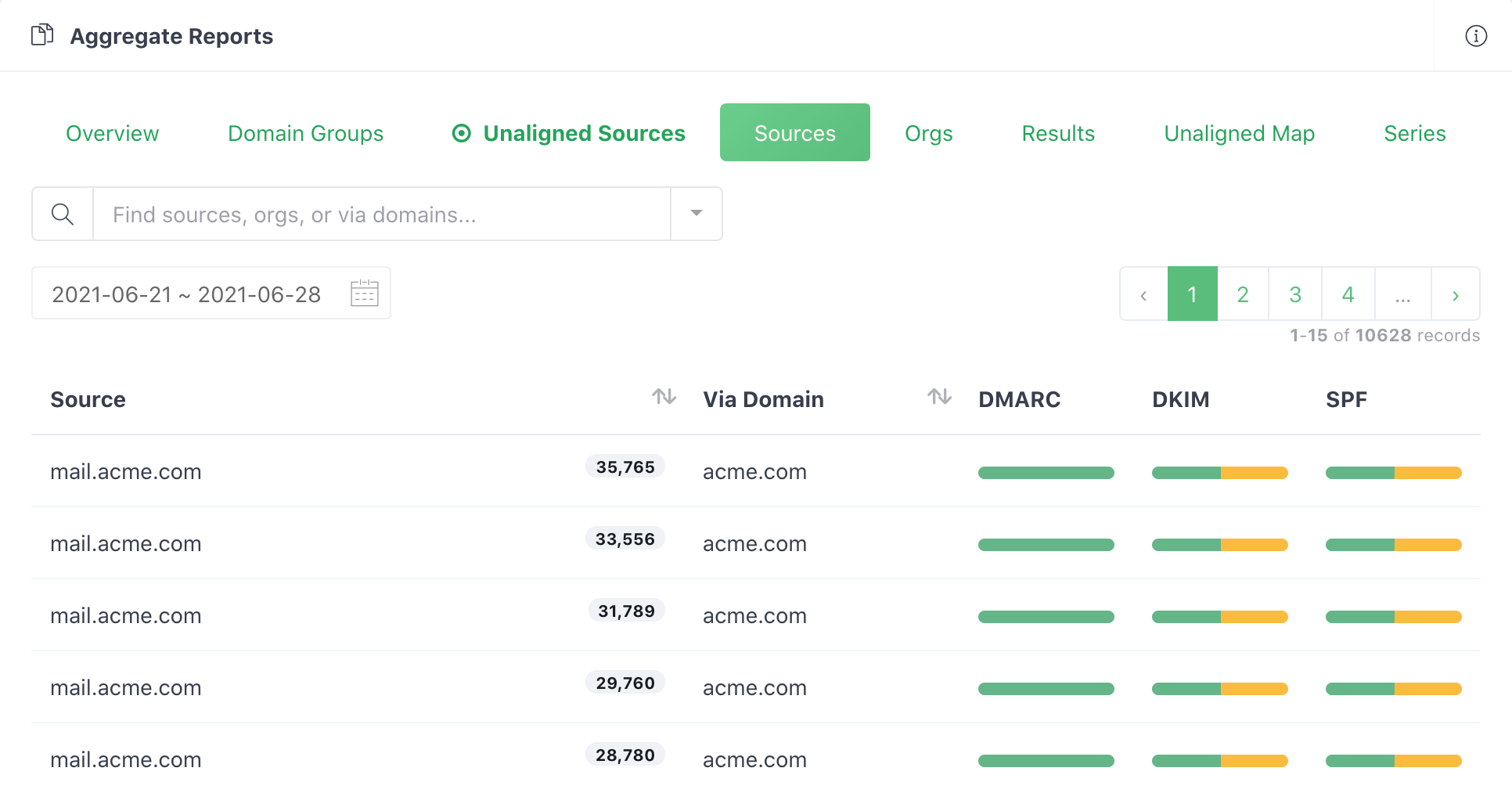The width and height of the screenshot is (1512, 793).
Task: Open the date range 2021-06-21 field
Action: point(211,293)
